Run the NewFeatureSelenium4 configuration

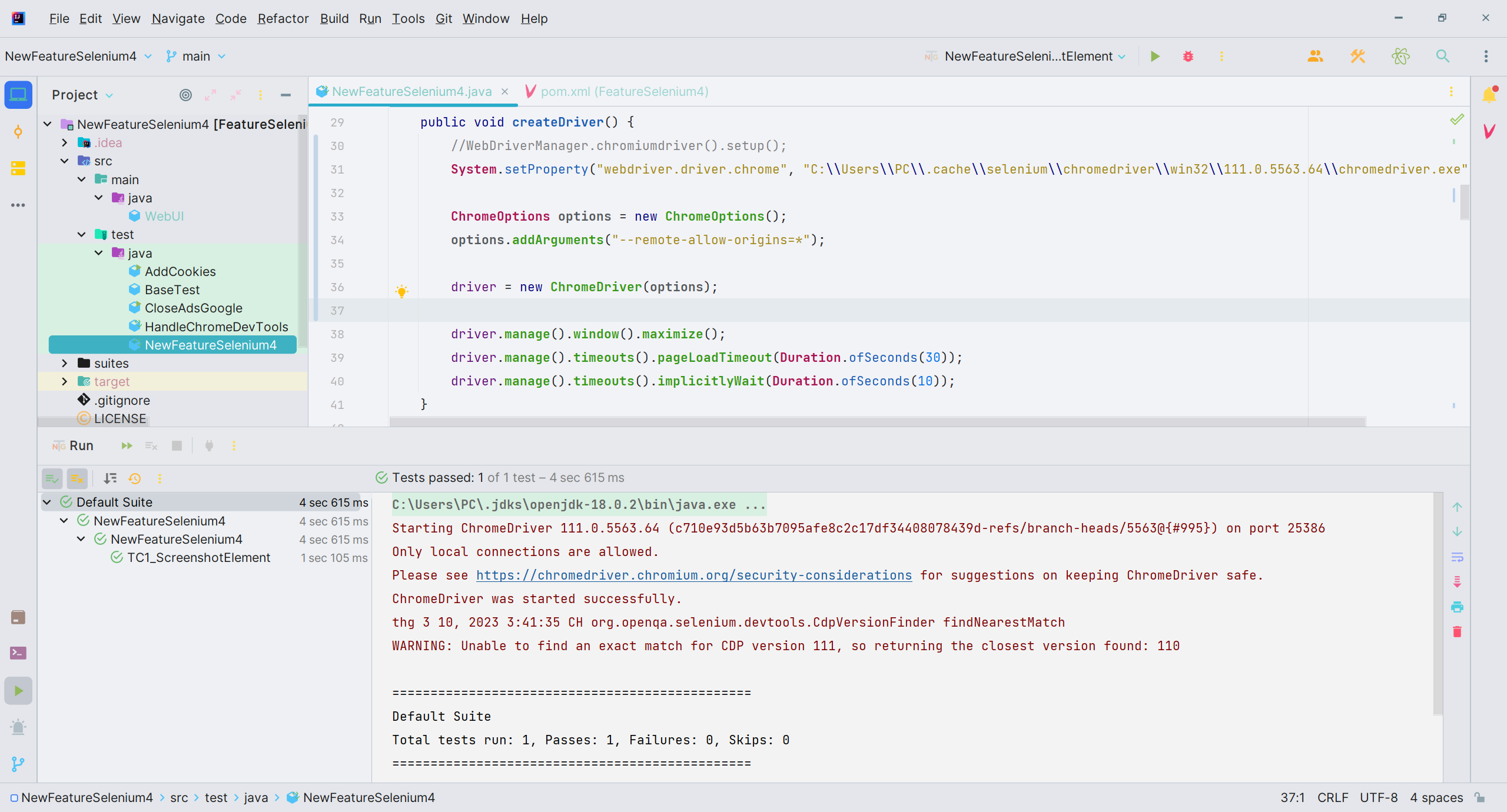pyautogui.click(x=1155, y=56)
